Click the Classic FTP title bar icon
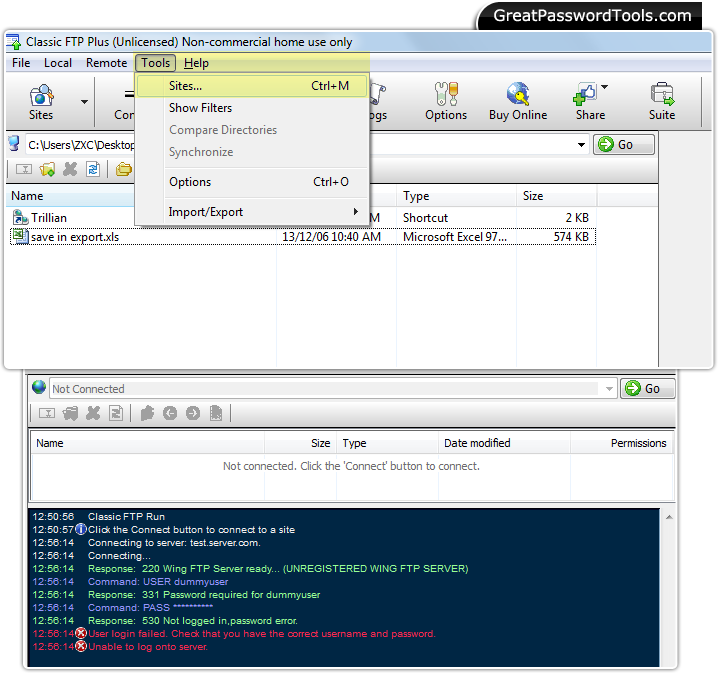The width and height of the screenshot is (718, 673). pyautogui.click(x=14, y=42)
